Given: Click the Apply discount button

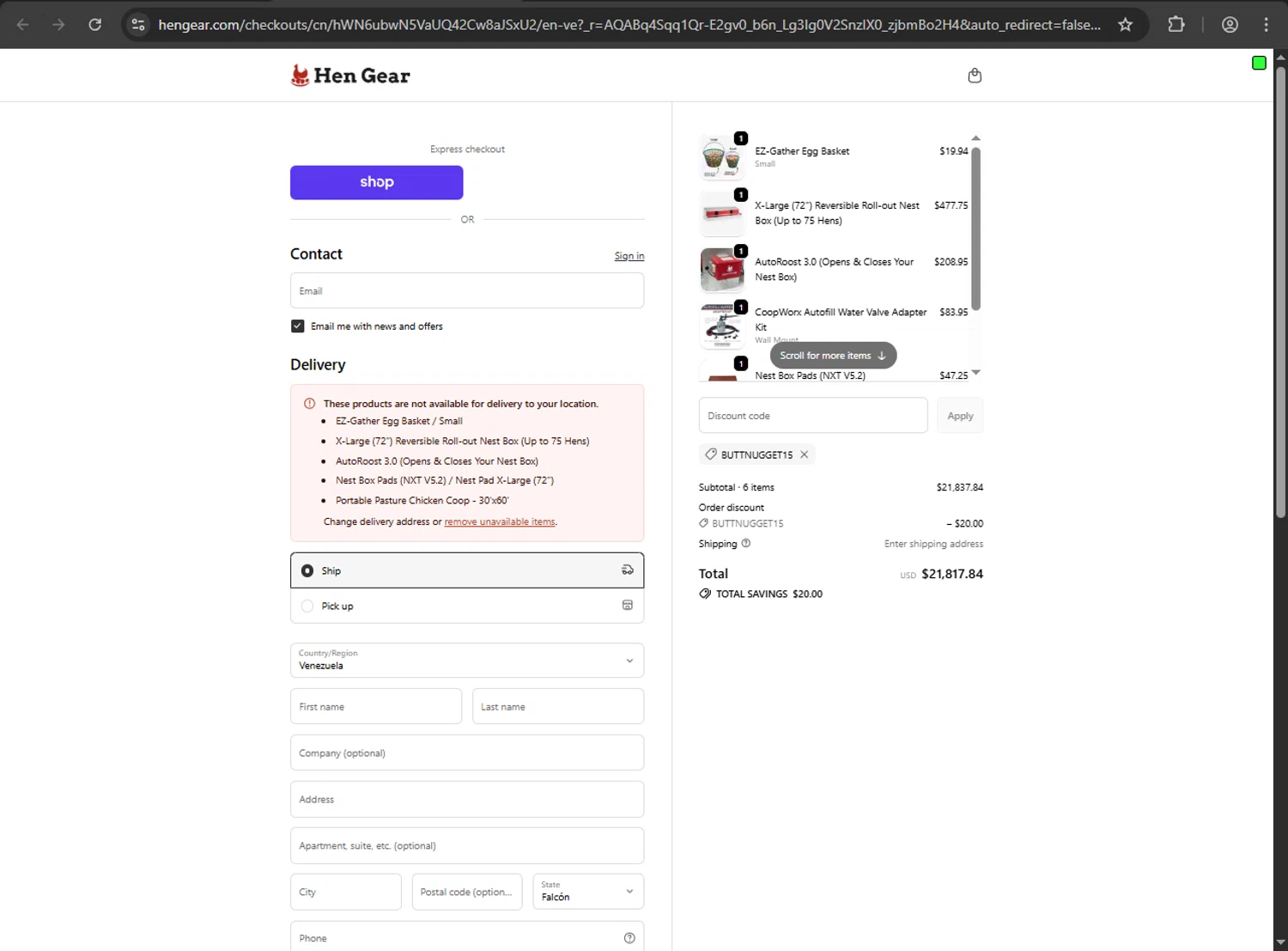Looking at the screenshot, I should click(960, 416).
